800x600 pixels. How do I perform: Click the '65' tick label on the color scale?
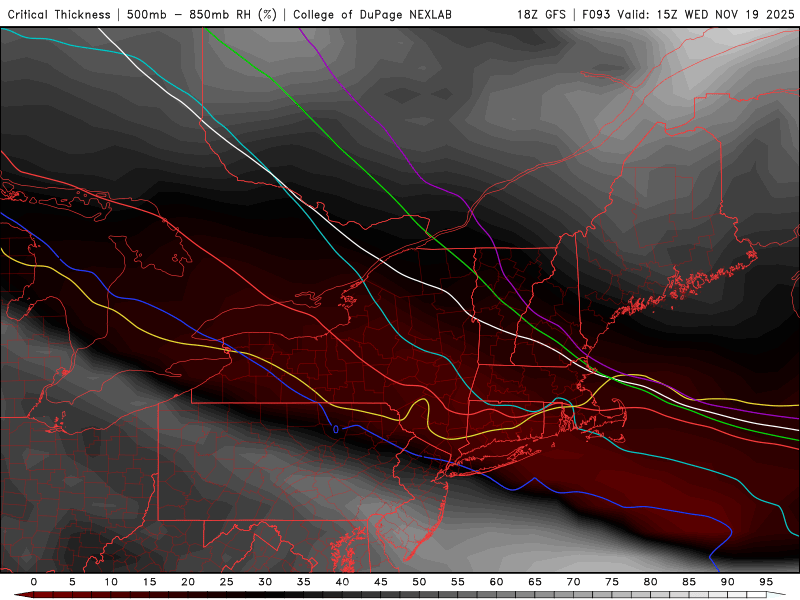click(535, 582)
